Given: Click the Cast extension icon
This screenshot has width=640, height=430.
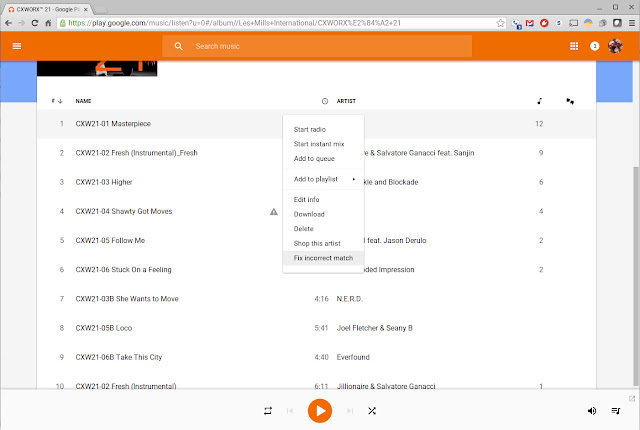Looking at the screenshot, I should (x=573, y=23).
